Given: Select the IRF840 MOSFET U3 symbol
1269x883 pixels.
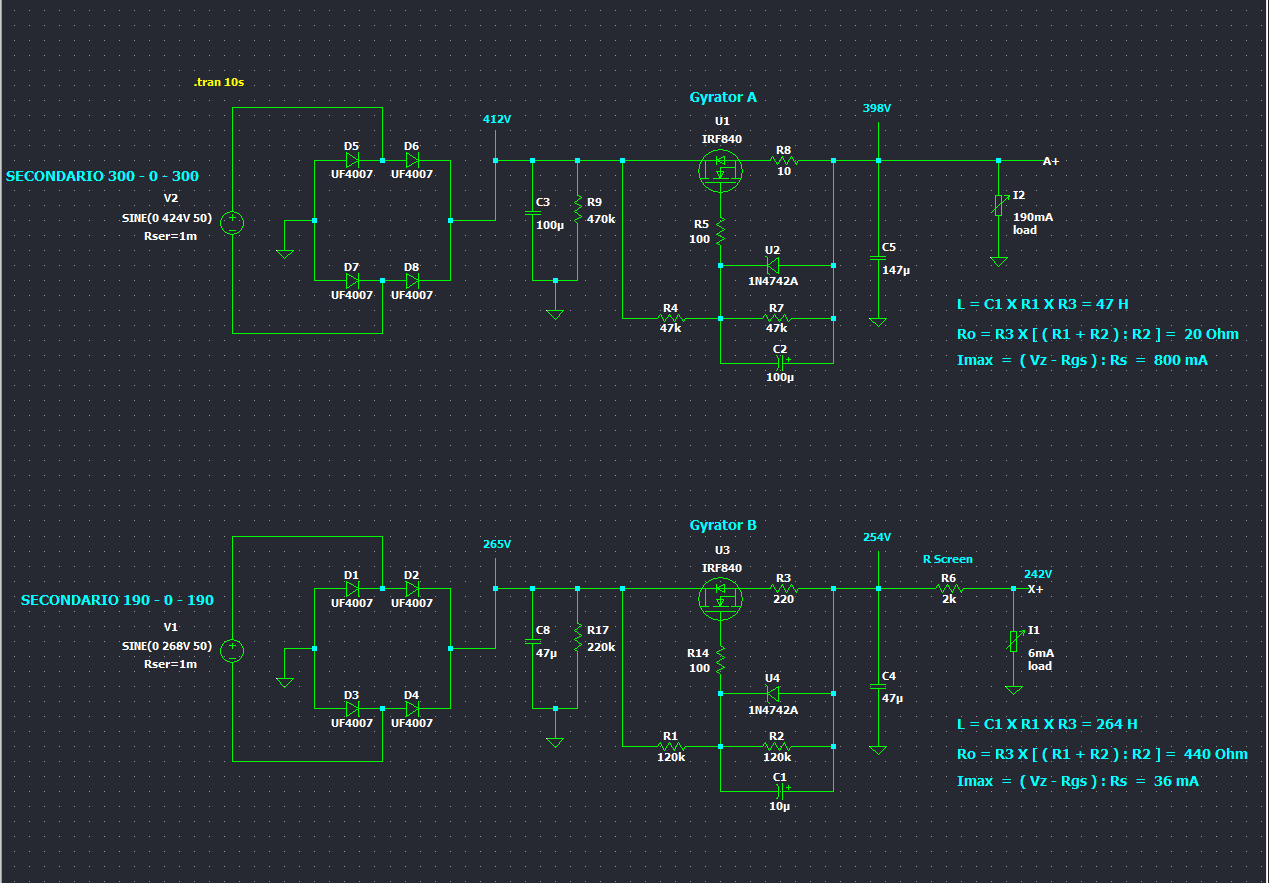Looking at the screenshot, I should pyautogui.click(x=721, y=599).
